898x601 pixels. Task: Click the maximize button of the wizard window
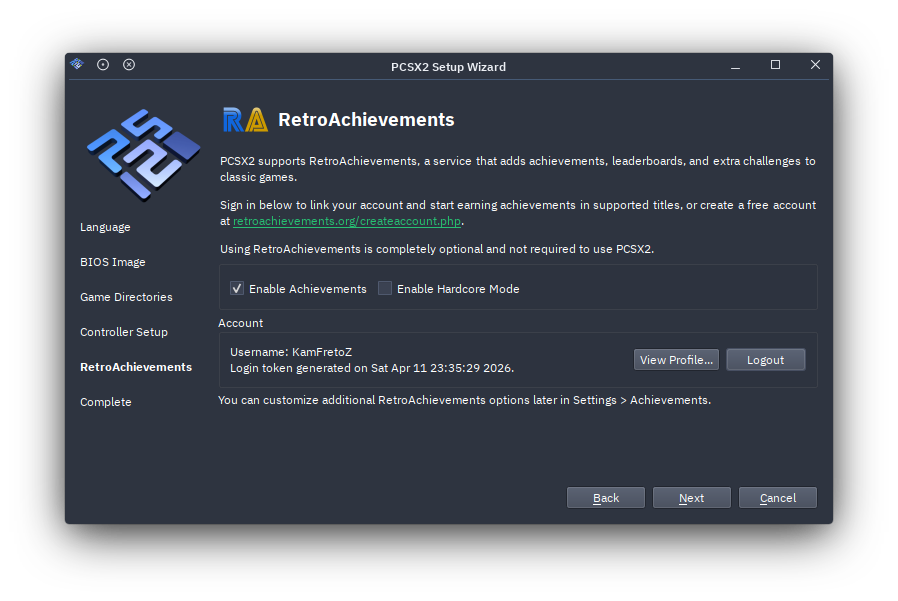click(775, 64)
